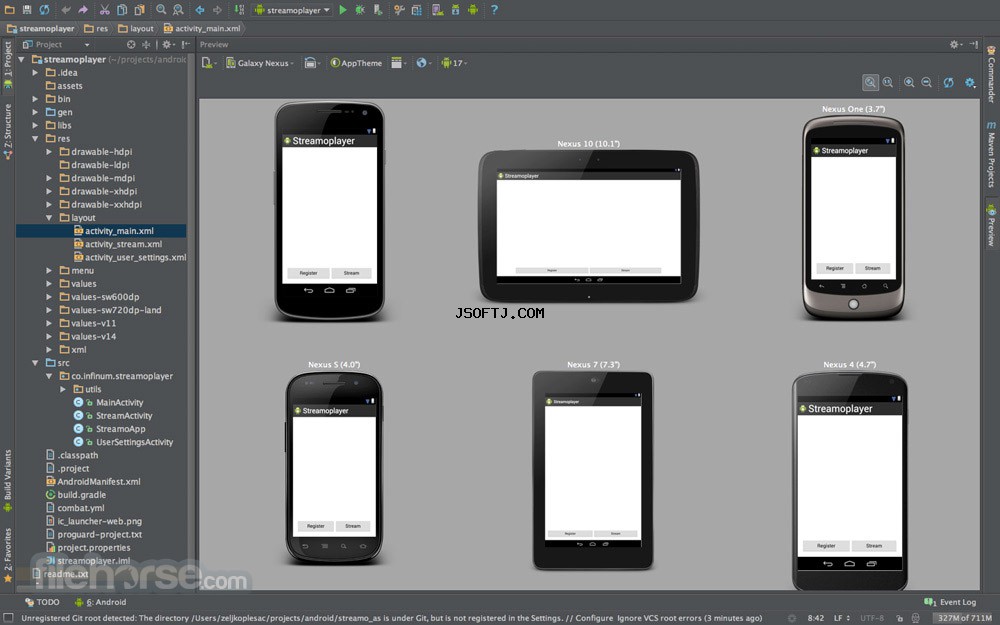
Task: Collapse the src folder
Action: (36, 363)
